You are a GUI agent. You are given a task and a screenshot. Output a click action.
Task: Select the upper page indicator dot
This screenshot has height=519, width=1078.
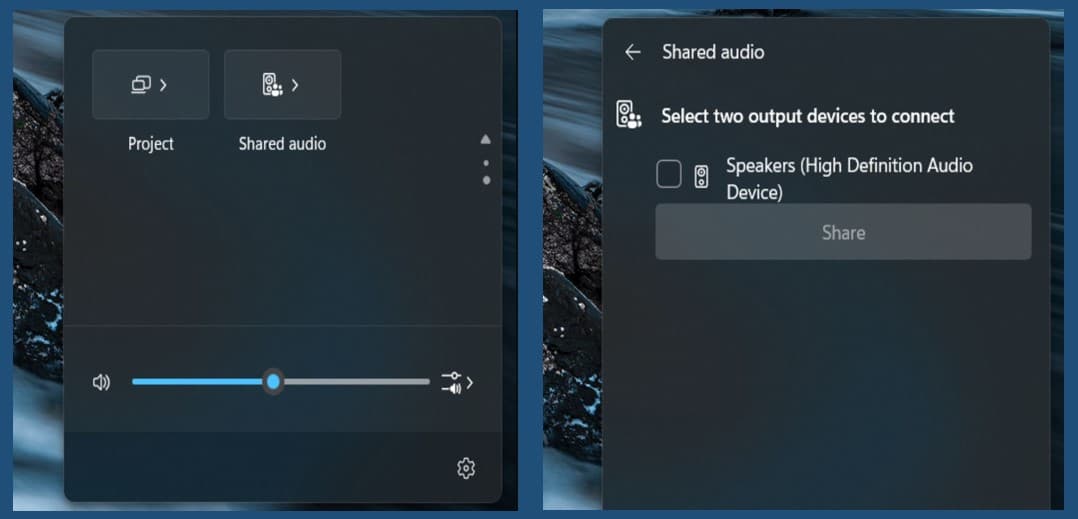tap(486, 164)
